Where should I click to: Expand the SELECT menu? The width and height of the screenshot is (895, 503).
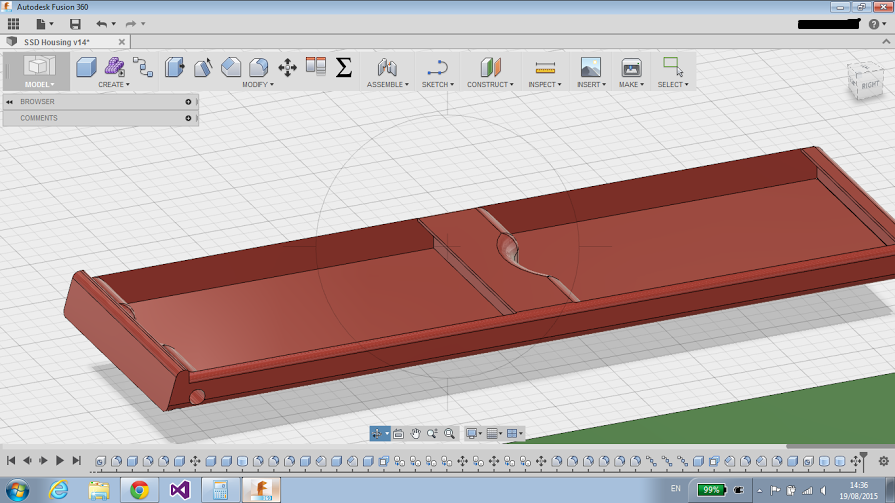pos(673,84)
